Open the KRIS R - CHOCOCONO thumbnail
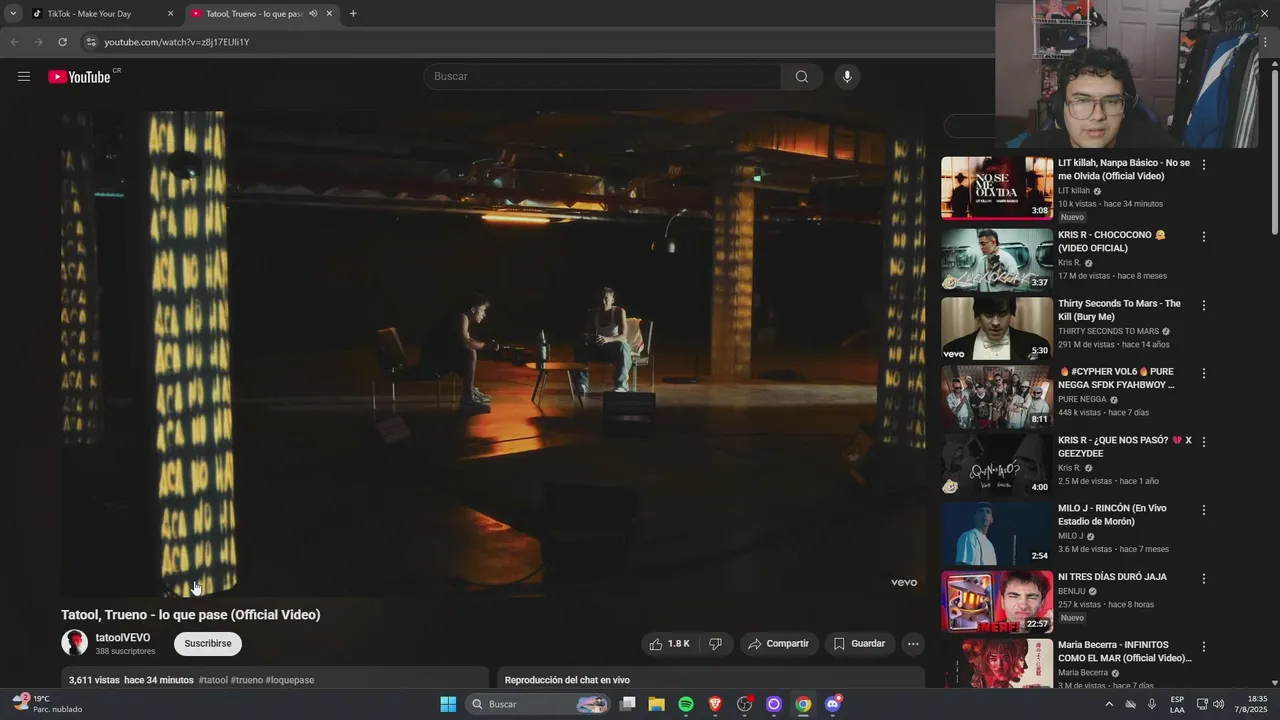The image size is (1280, 720). tap(996, 259)
